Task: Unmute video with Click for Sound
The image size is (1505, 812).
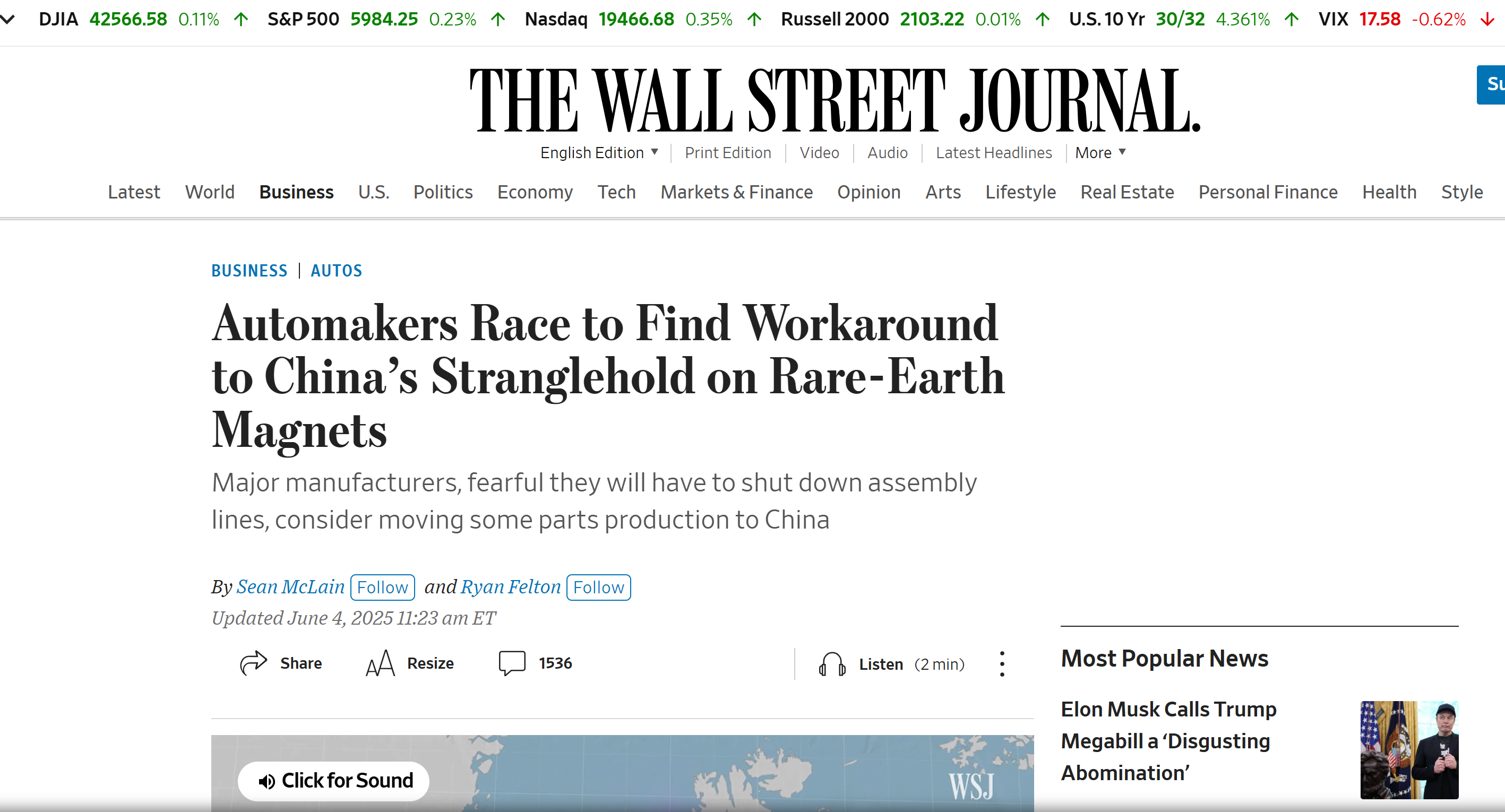Action: 333,781
